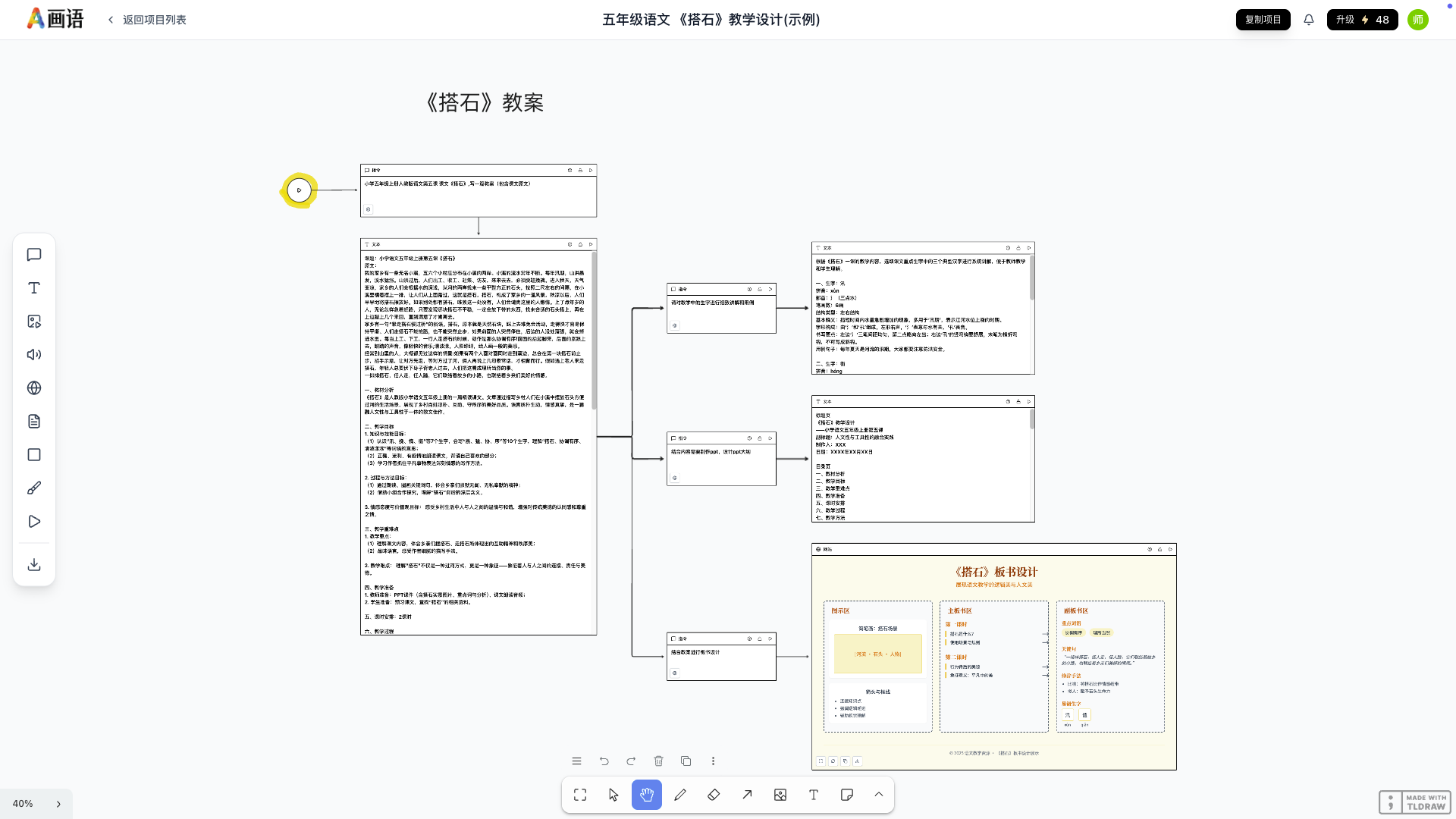Click the audio speaker icon in left sidebar

pos(34,355)
